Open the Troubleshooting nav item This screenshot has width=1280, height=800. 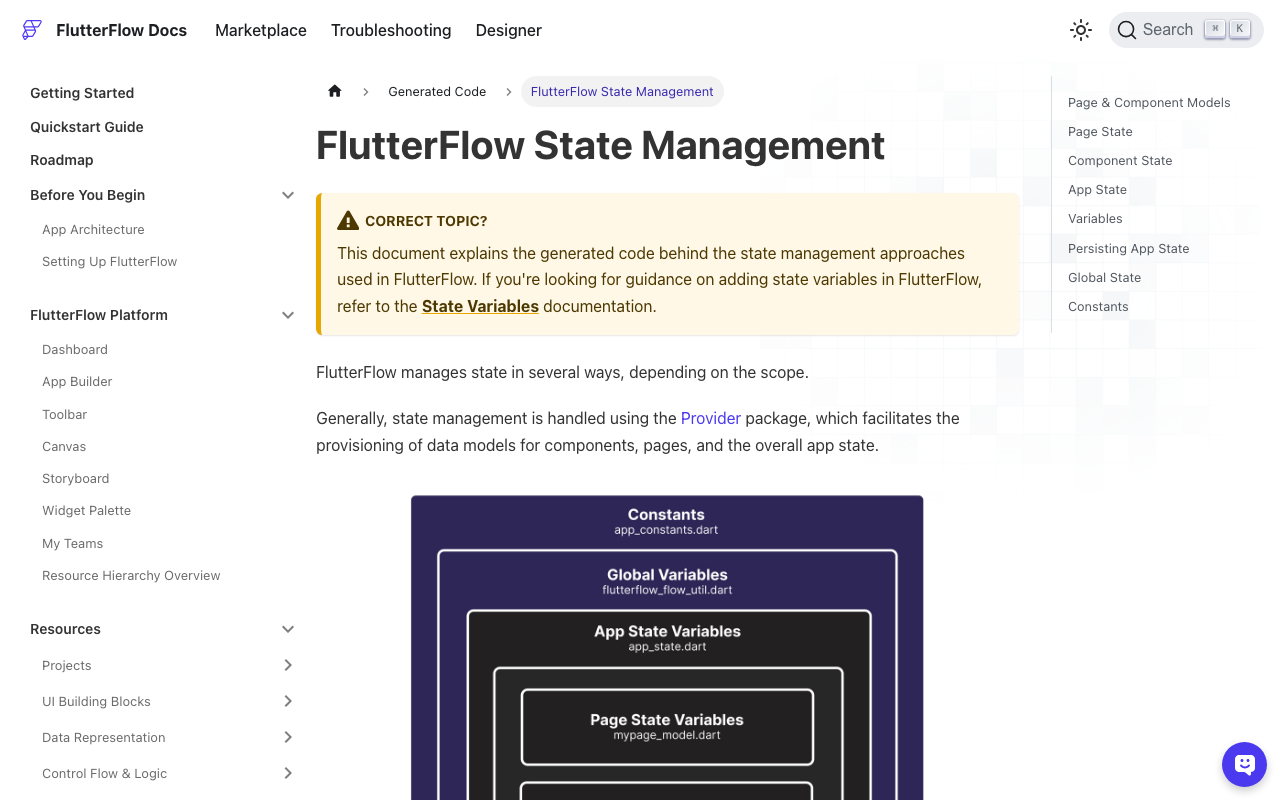391,30
